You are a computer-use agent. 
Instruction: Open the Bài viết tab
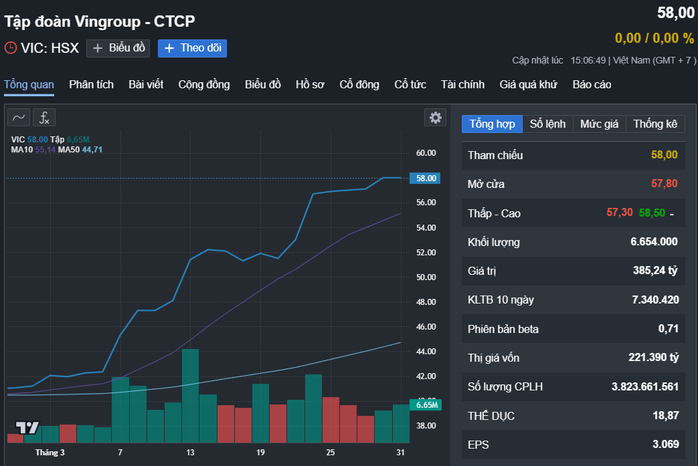[x=146, y=85]
